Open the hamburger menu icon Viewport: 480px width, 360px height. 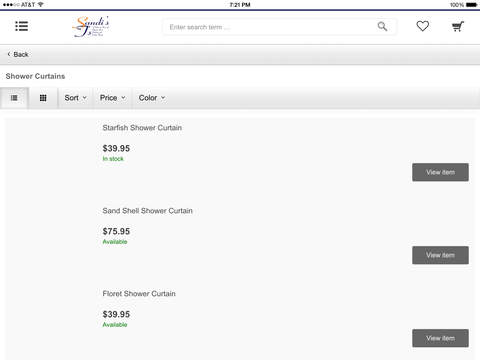point(22,26)
